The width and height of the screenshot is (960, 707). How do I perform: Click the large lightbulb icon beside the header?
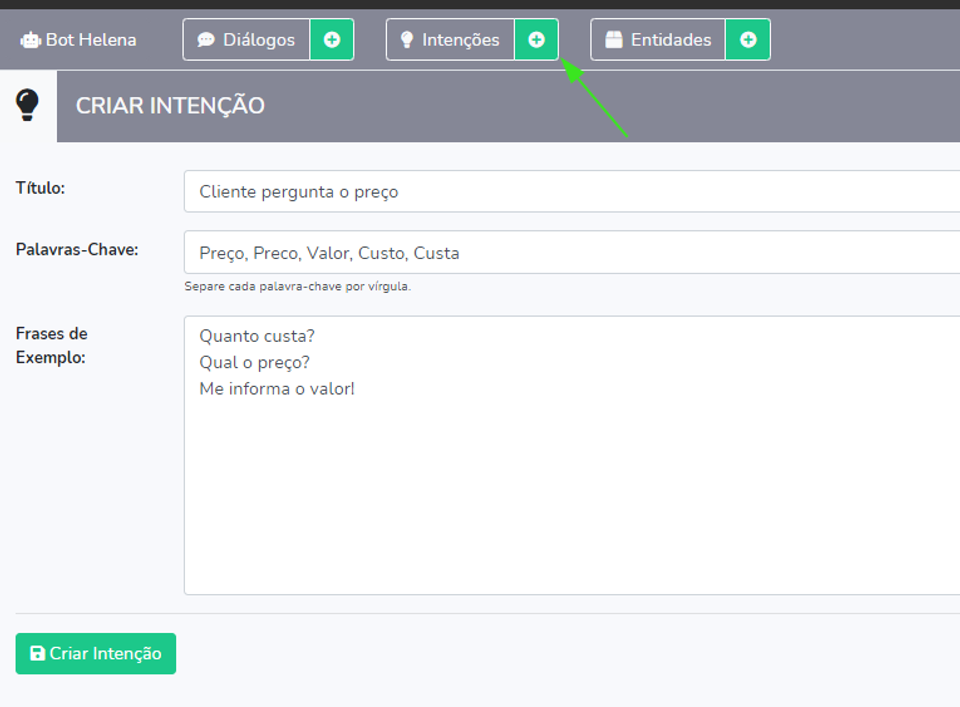pos(28,105)
